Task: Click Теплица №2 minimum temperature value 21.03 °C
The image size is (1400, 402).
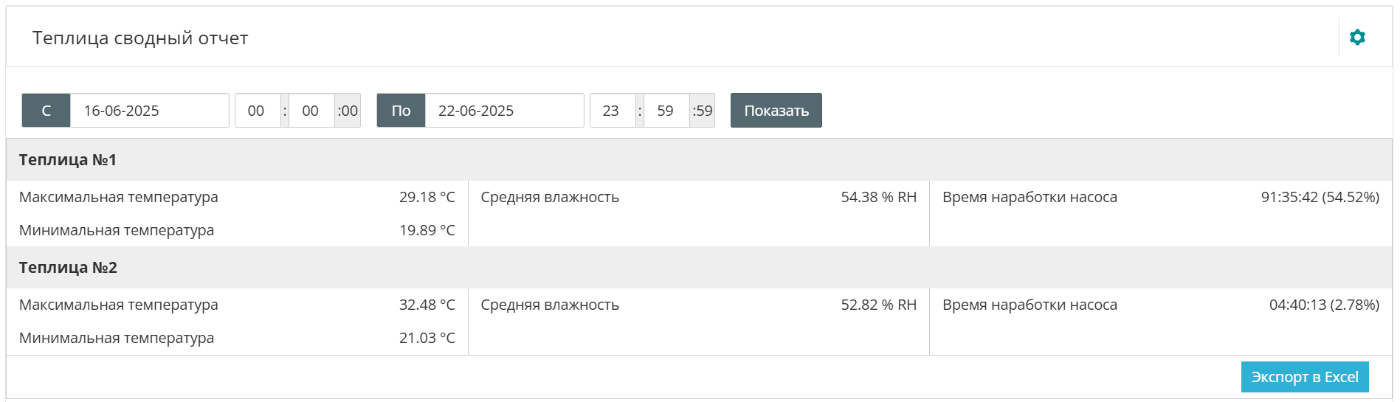Action: click(x=427, y=338)
